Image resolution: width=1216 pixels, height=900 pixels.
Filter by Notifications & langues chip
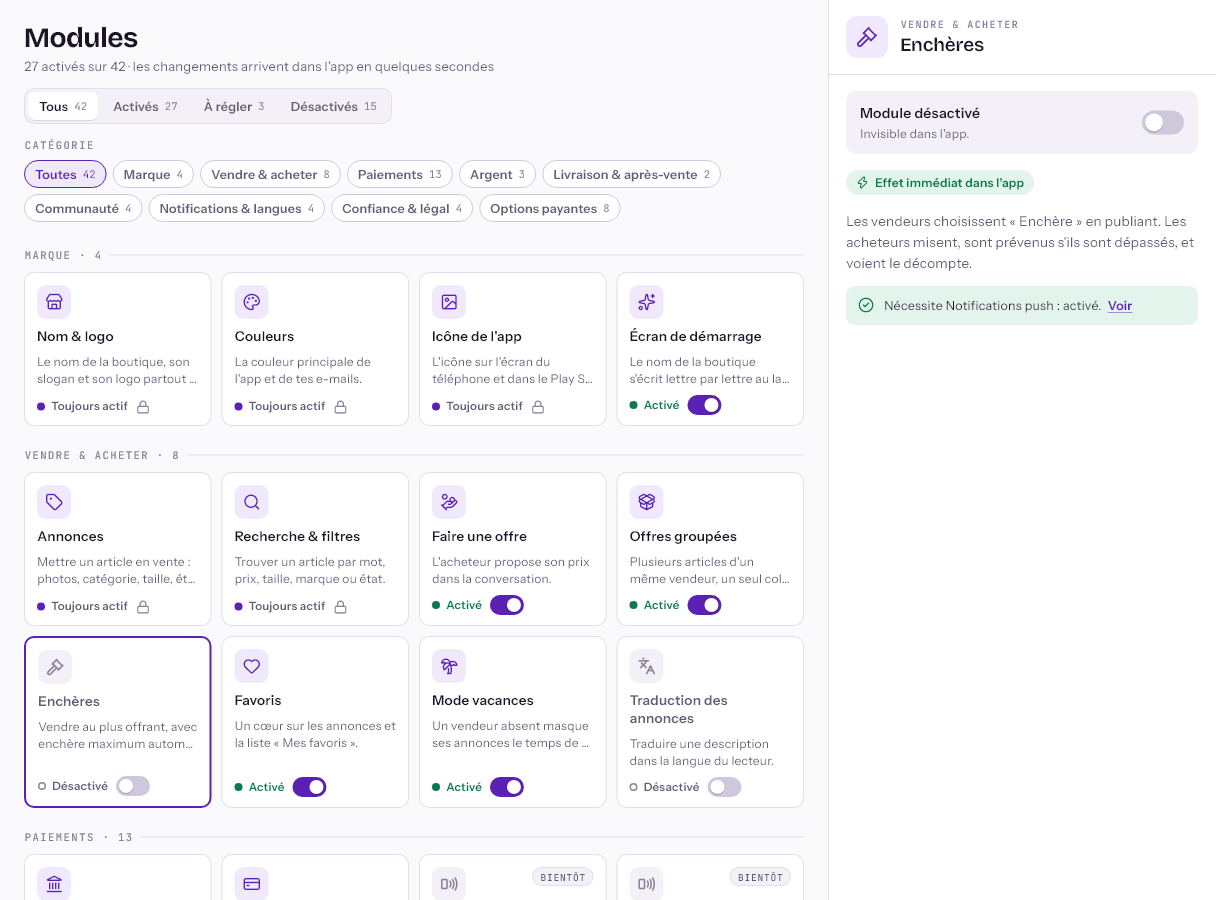click(237, 208)
